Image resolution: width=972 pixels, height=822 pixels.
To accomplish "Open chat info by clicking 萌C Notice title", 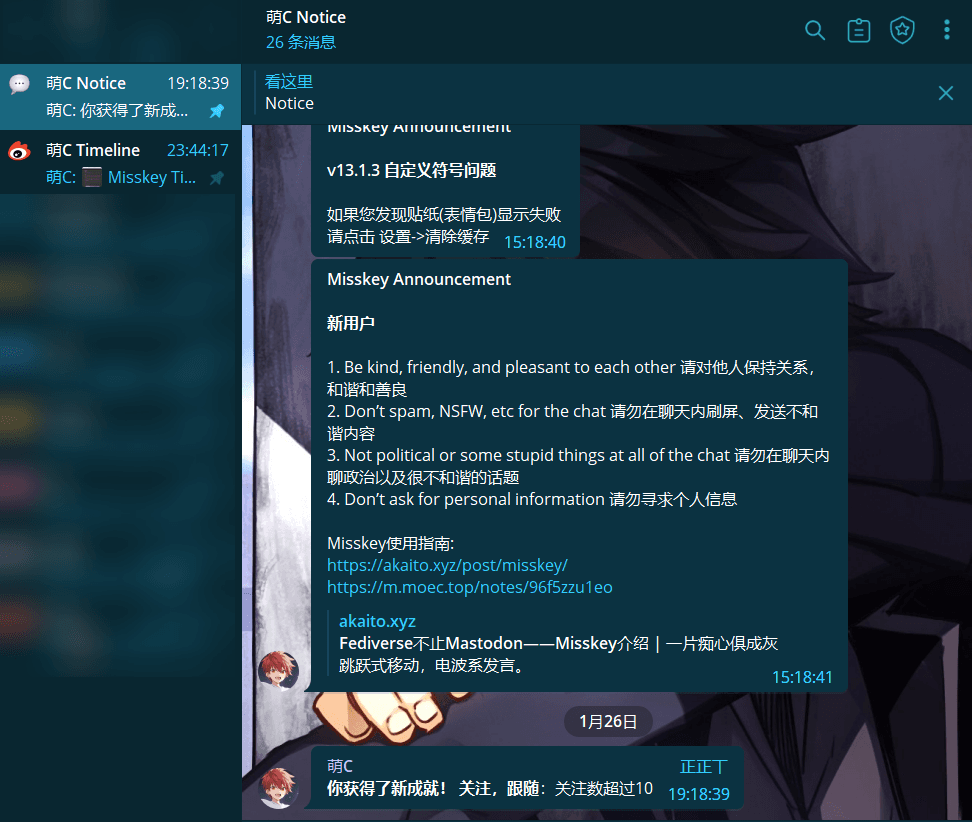I will click(306, 17).
